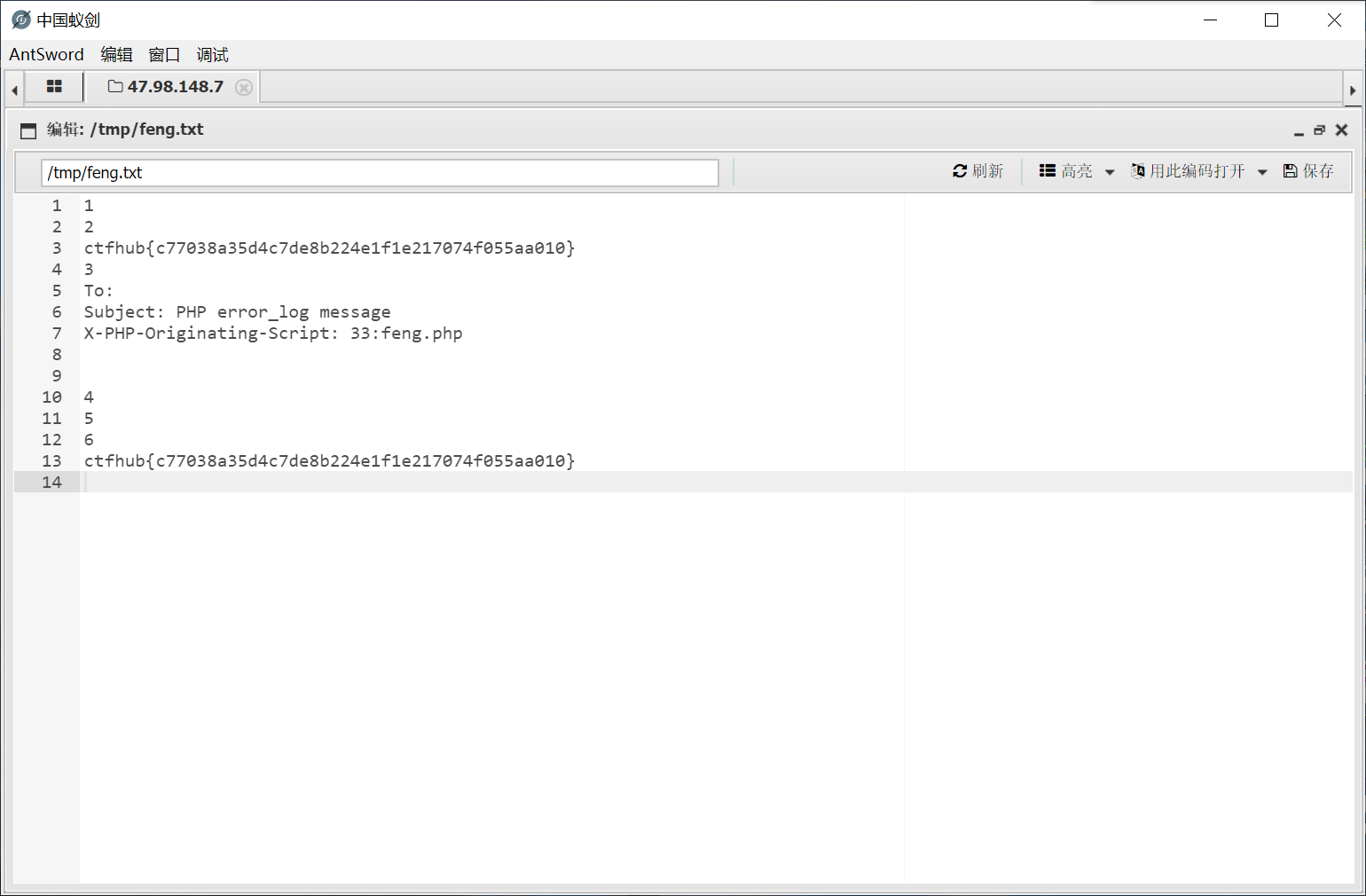Open the 调试 debug menu
Viewport: 1366px width, 896px height.
(x=212, y=54)
